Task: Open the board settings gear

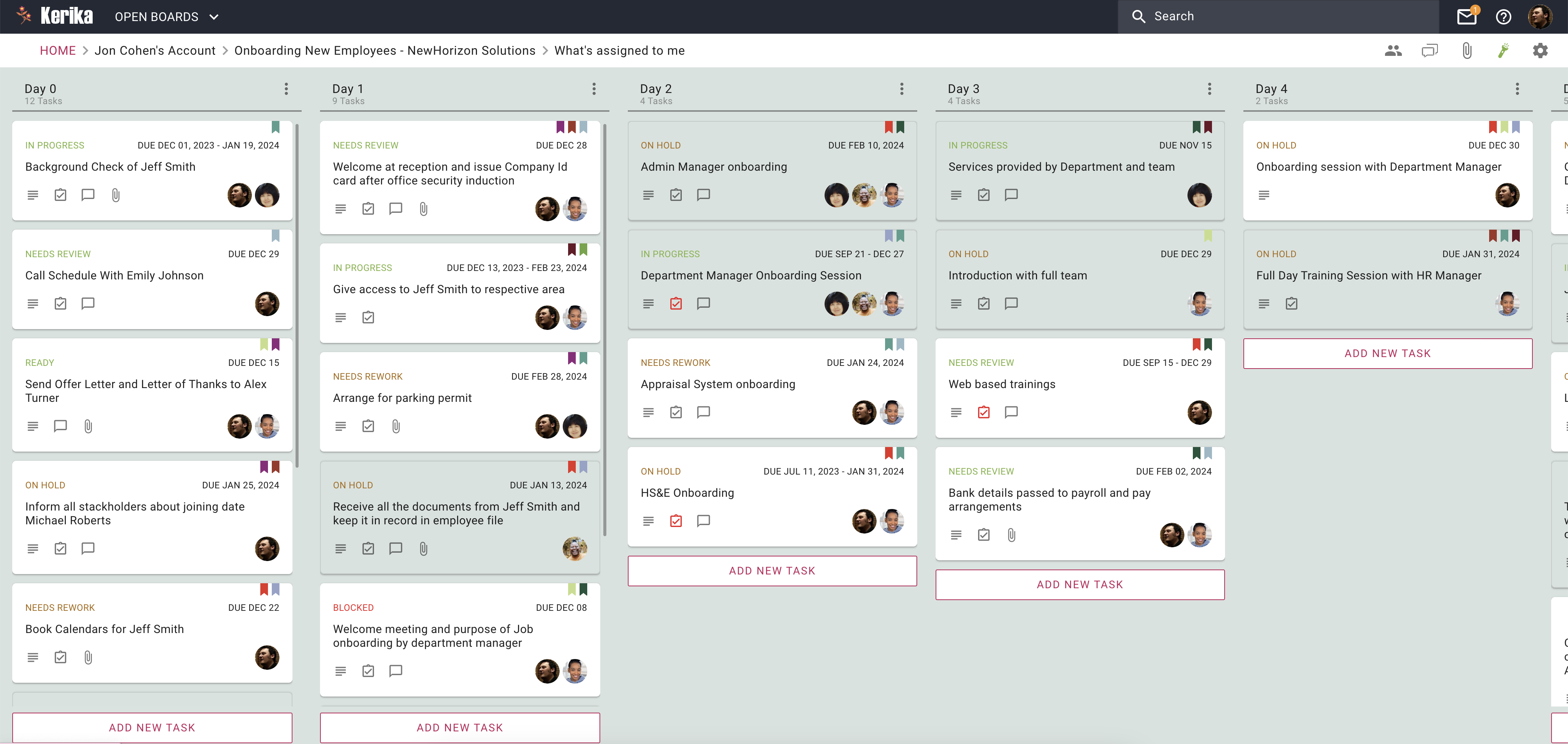Action: 1540,51
